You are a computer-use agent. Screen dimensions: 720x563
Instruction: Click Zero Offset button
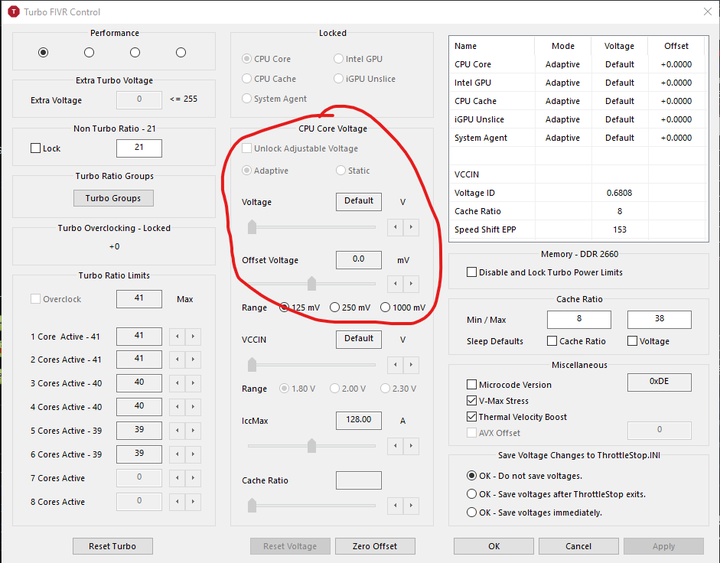(x=375, y=546)
